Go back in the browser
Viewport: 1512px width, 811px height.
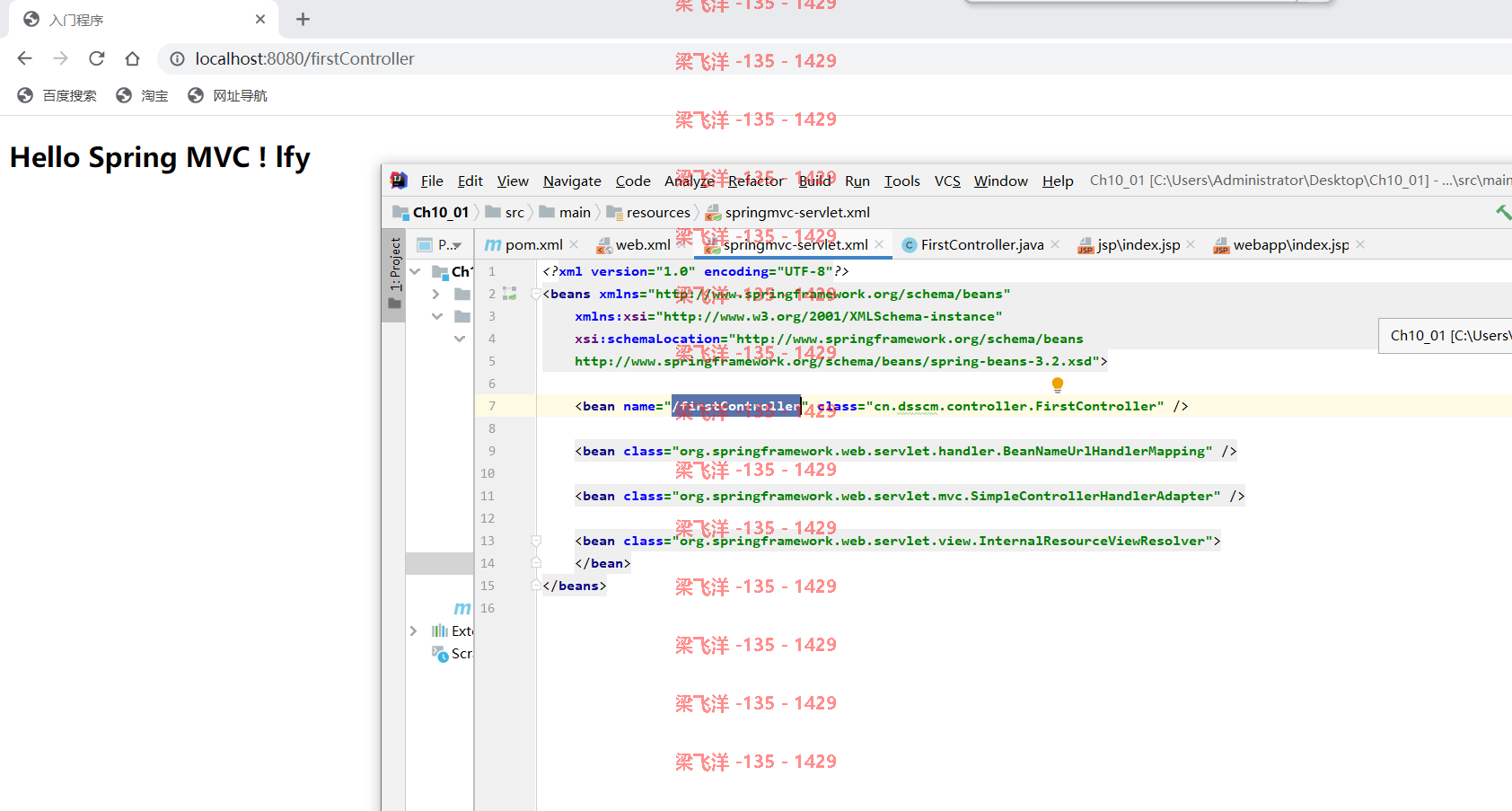click(24, 58)
